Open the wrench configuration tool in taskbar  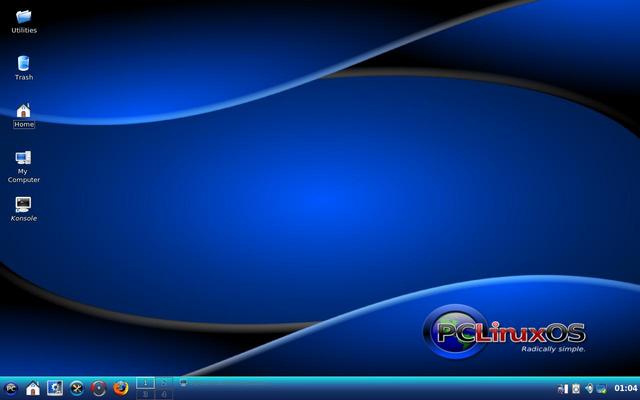coord(77,388)
